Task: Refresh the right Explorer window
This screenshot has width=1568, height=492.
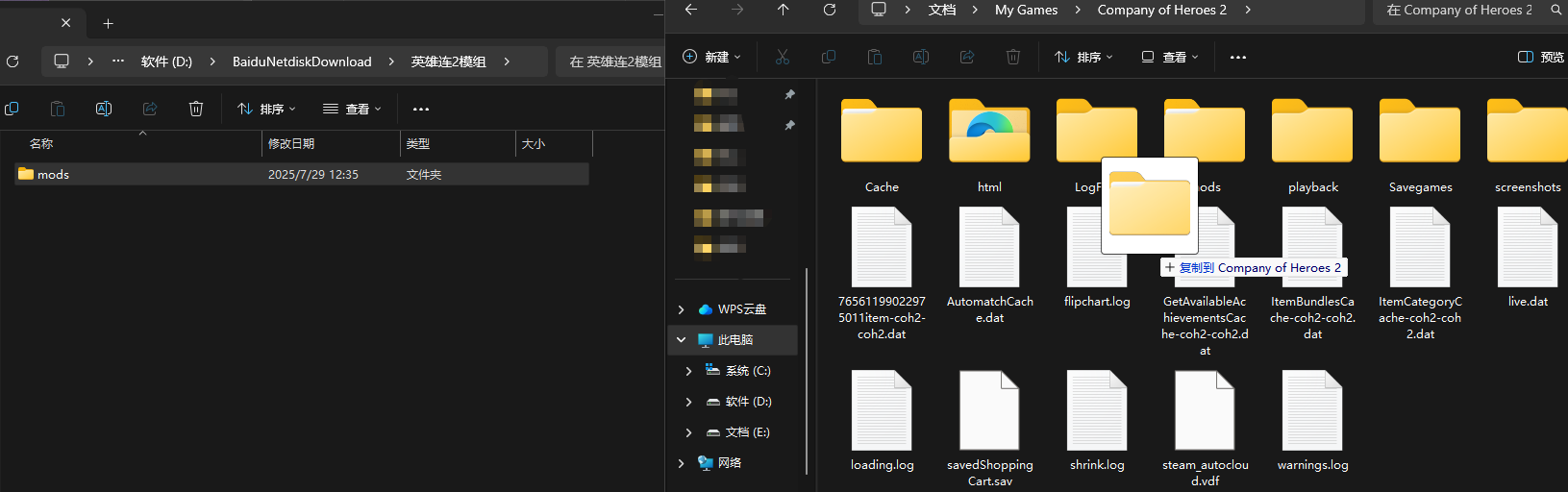Action: (830, 10)
